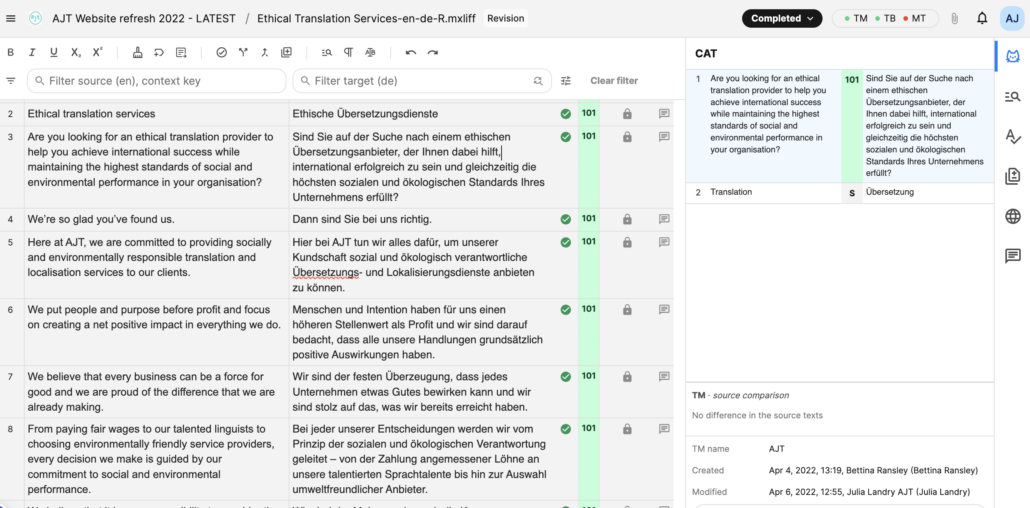Apply underline formatting
Screen dimensions: 1030x508
click(x=54, y=53)
